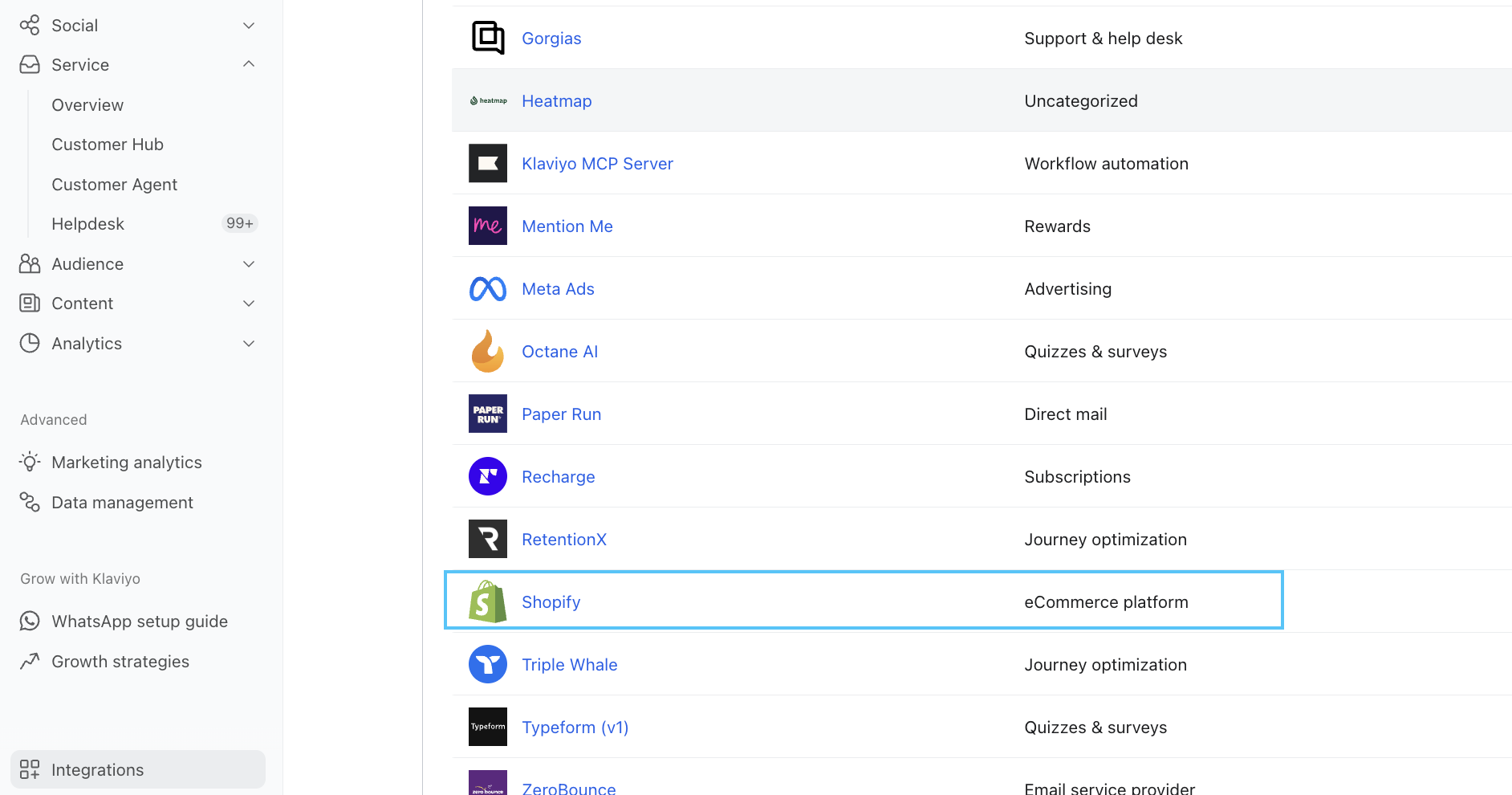The image size is (1512, 795).
Task: Click the Heatmap logo icon
Action: pos(488,100)
